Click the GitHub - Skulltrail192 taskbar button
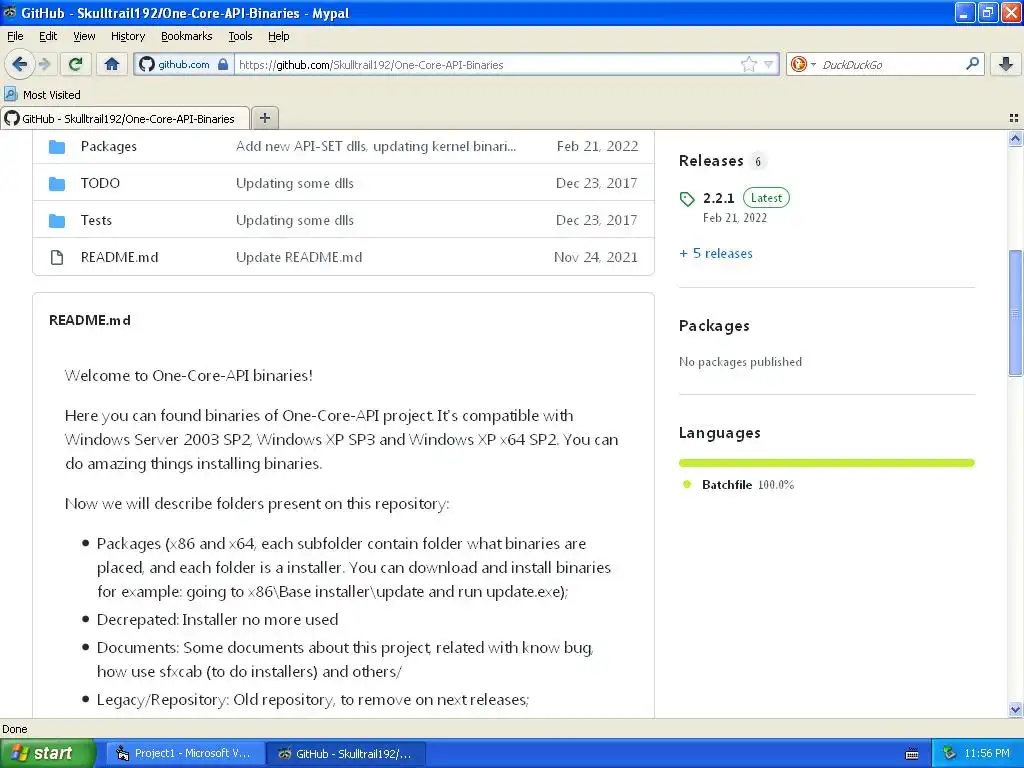Screen dimensions: 1024x768 347,753
